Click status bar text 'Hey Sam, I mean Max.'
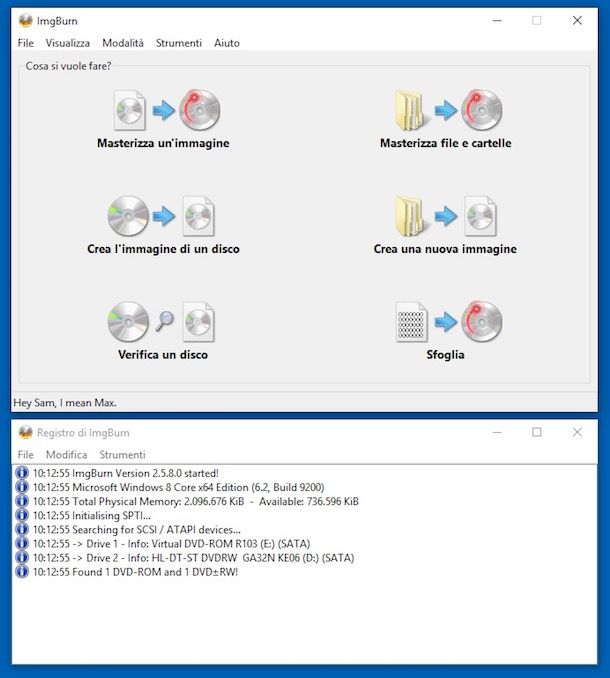 click(65, 403)
